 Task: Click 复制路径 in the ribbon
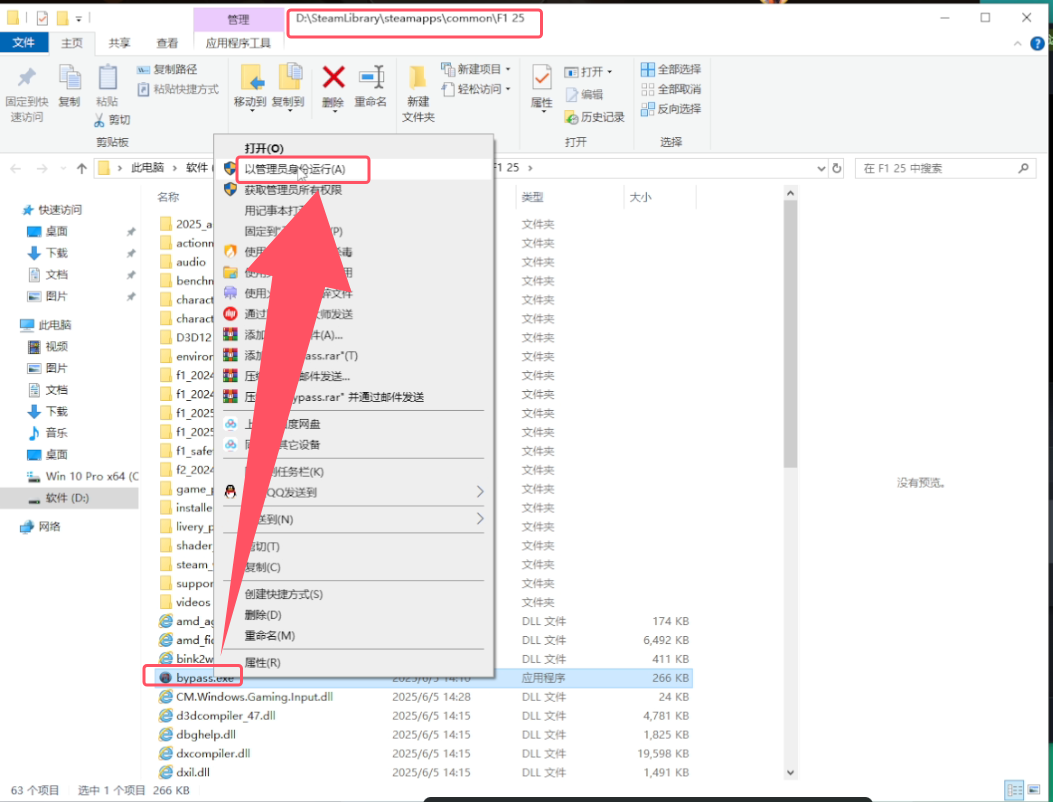tap(167, 69)
